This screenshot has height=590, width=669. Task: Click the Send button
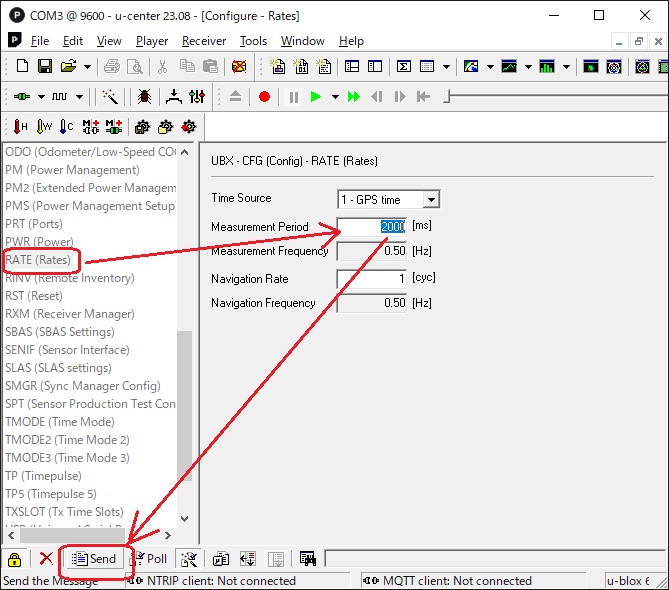coord(94,558)
